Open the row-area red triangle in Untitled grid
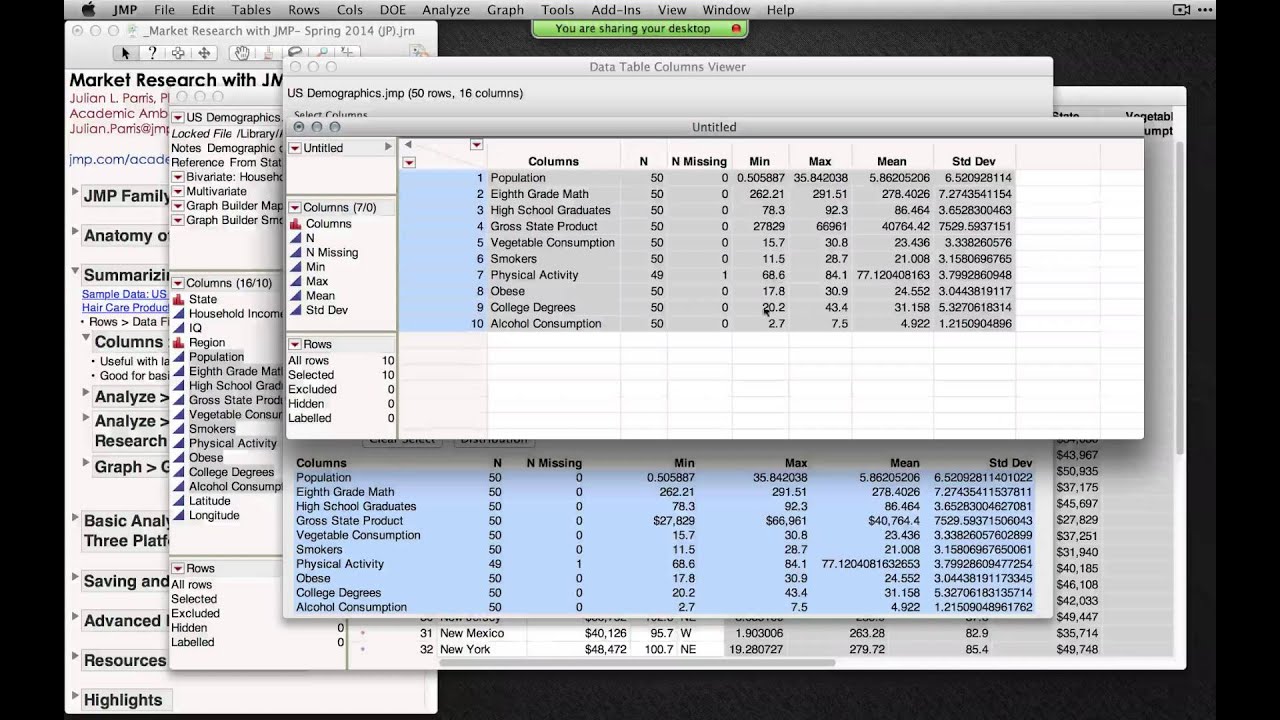 [408, 162]
